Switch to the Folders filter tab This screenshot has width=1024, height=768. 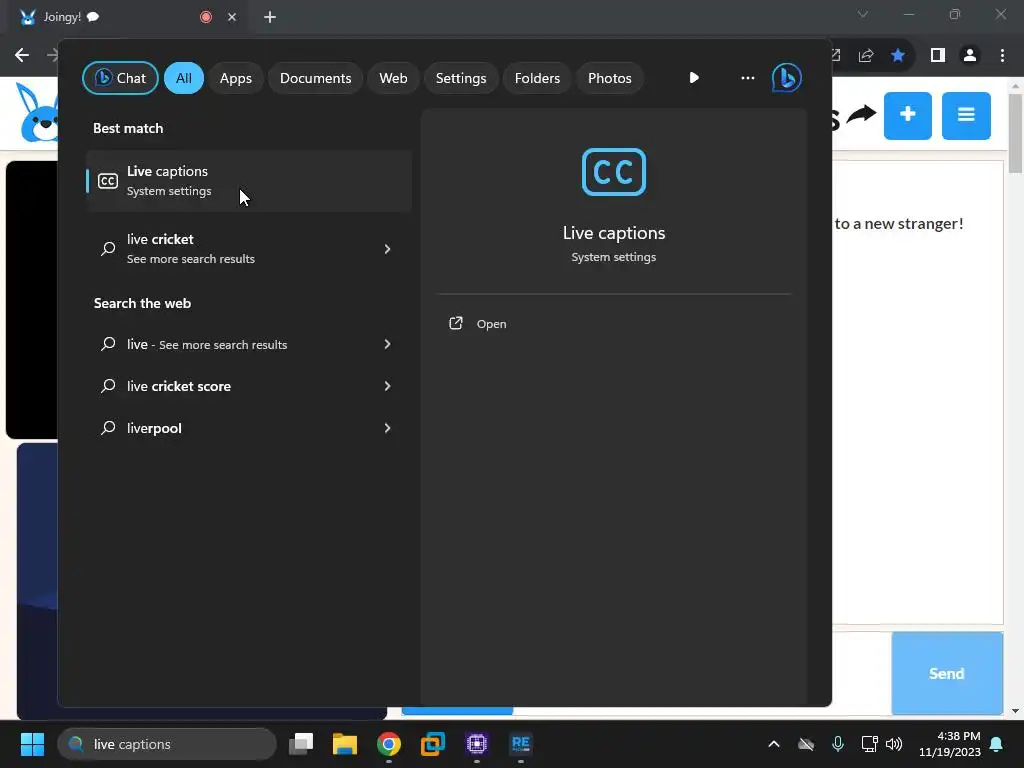(537, 78)
